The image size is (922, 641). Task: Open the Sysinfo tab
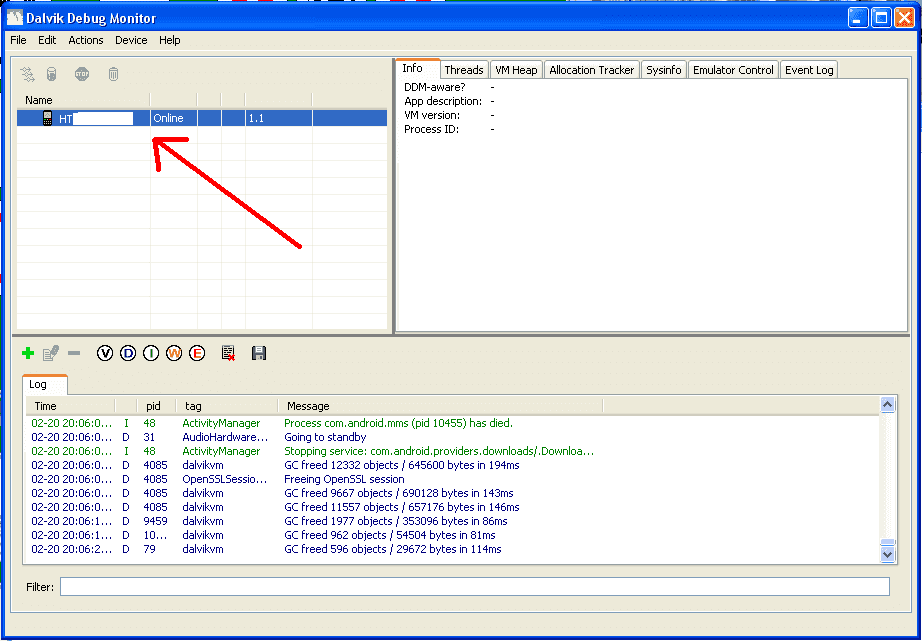pos(664,70)
